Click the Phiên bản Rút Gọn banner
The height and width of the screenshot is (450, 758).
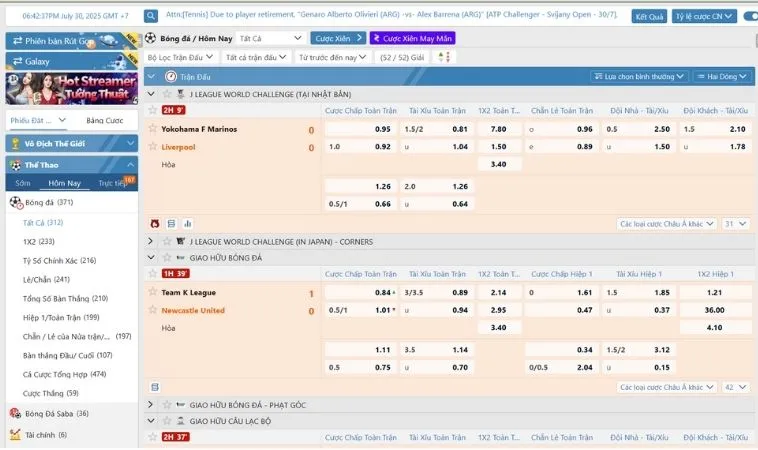[72, 41]
